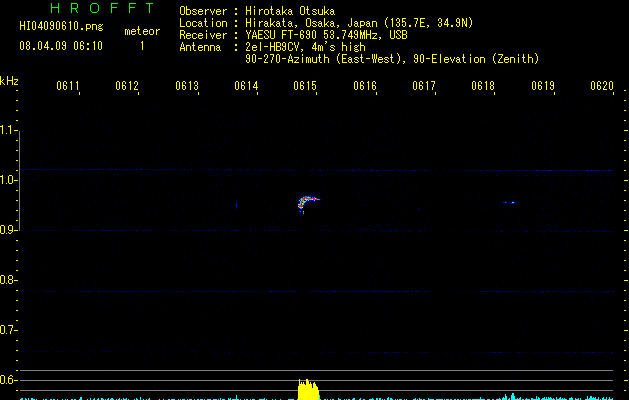Click the 0.6 kHz frequency label

click(x=8, y=380)
